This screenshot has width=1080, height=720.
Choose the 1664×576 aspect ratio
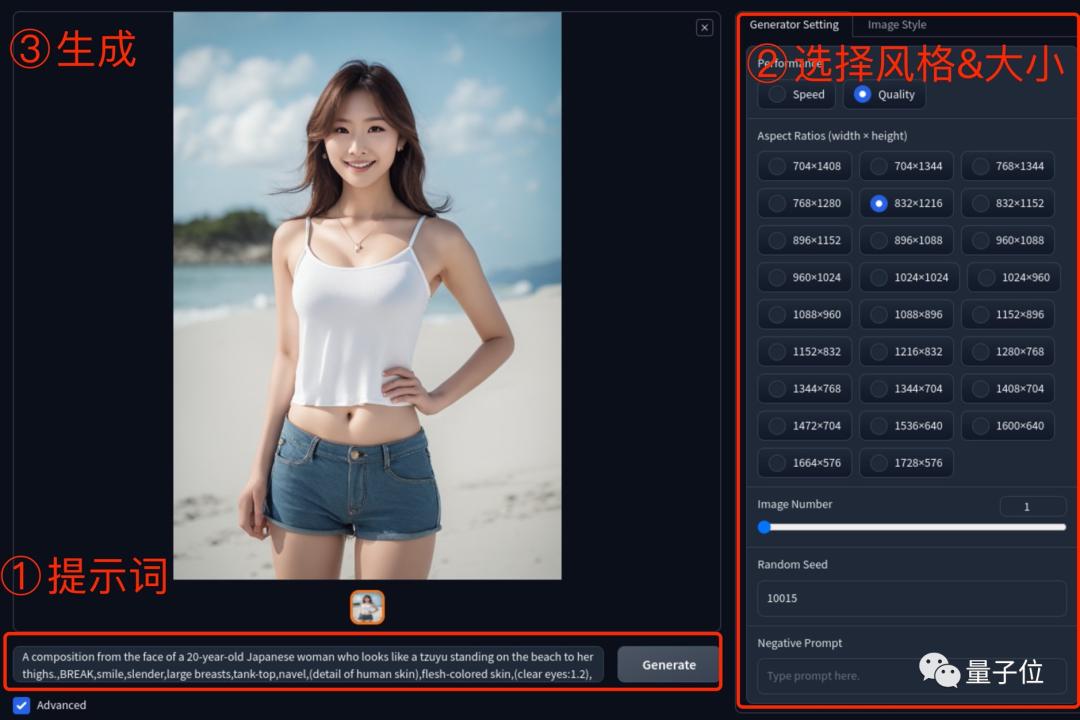coord(804,463)
